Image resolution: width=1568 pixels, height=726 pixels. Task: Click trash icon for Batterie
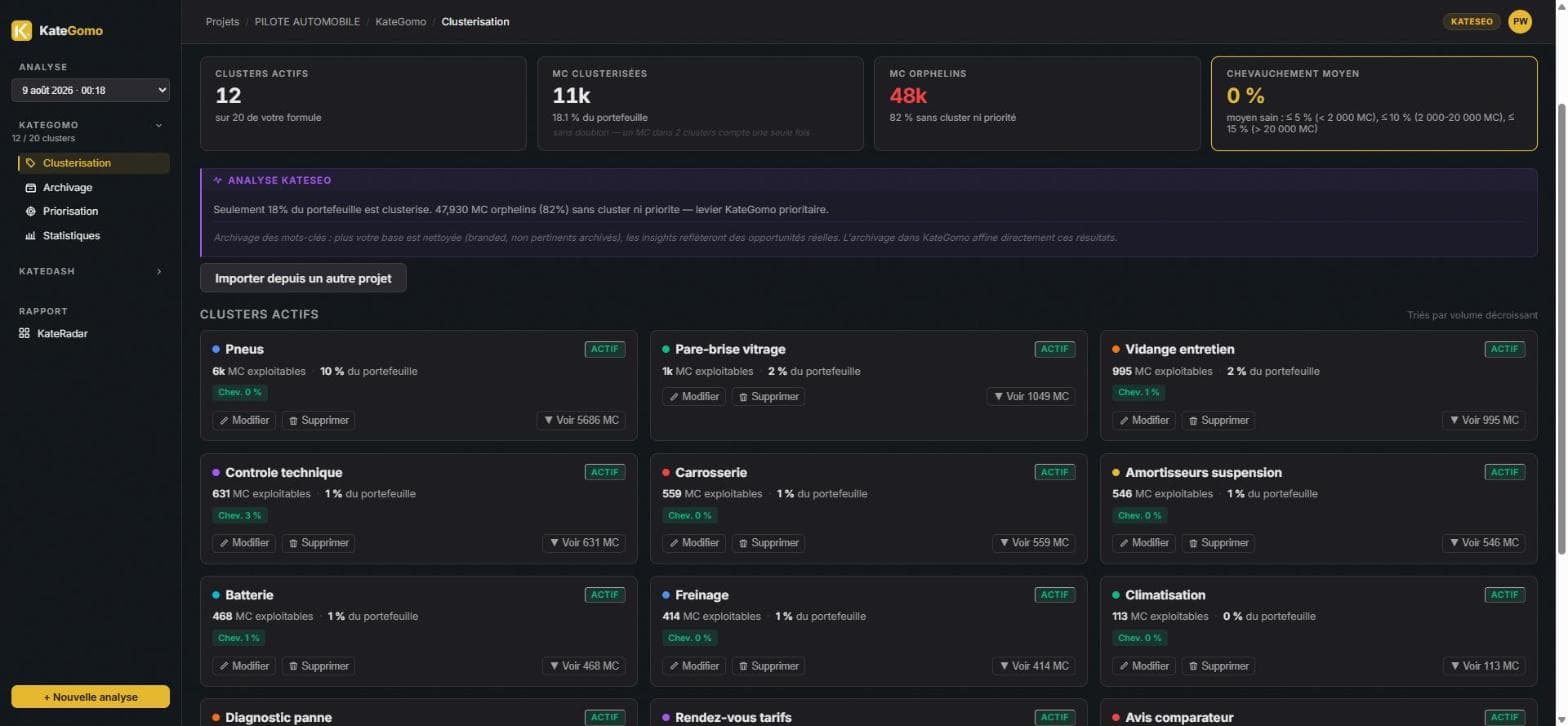293,666
